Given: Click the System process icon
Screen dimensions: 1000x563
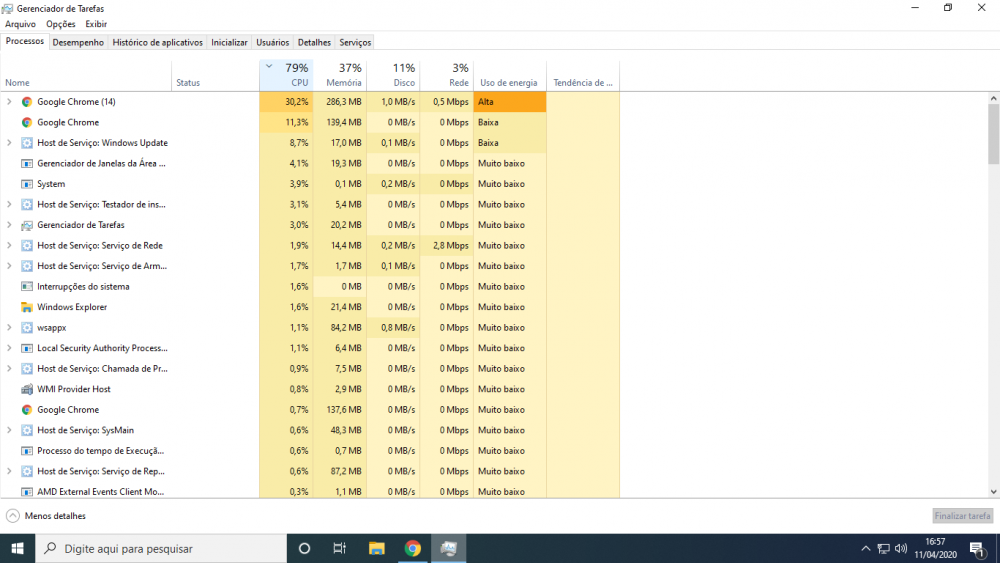Looking at the screenshot, I should click(27, 184).
